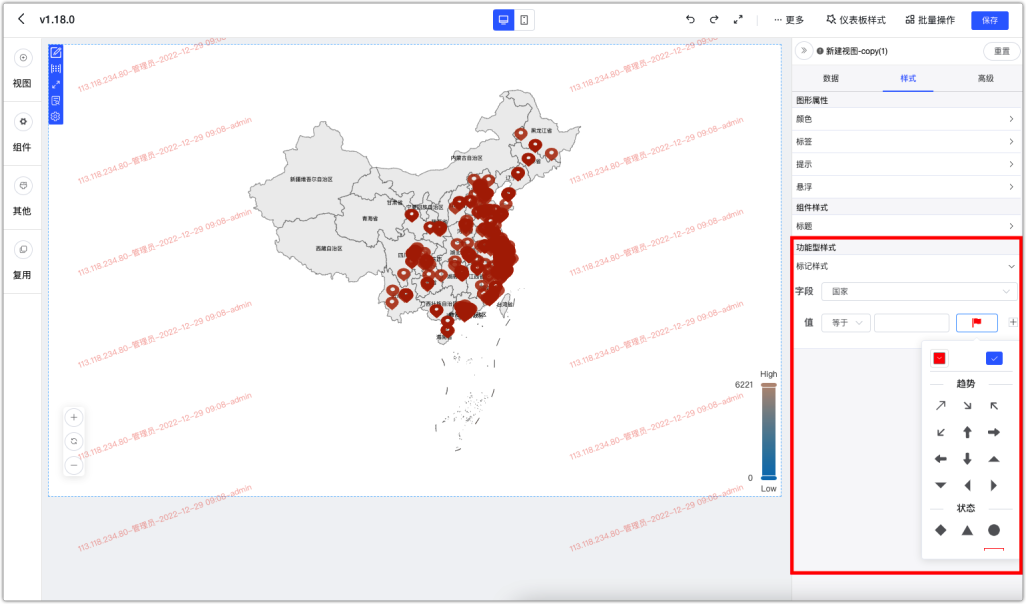Image resolution: width=1026 pixels, height=604 pixels.
Task: Open the grid/matrix icon on the view toolbar
Action: [x=56, y=68]
